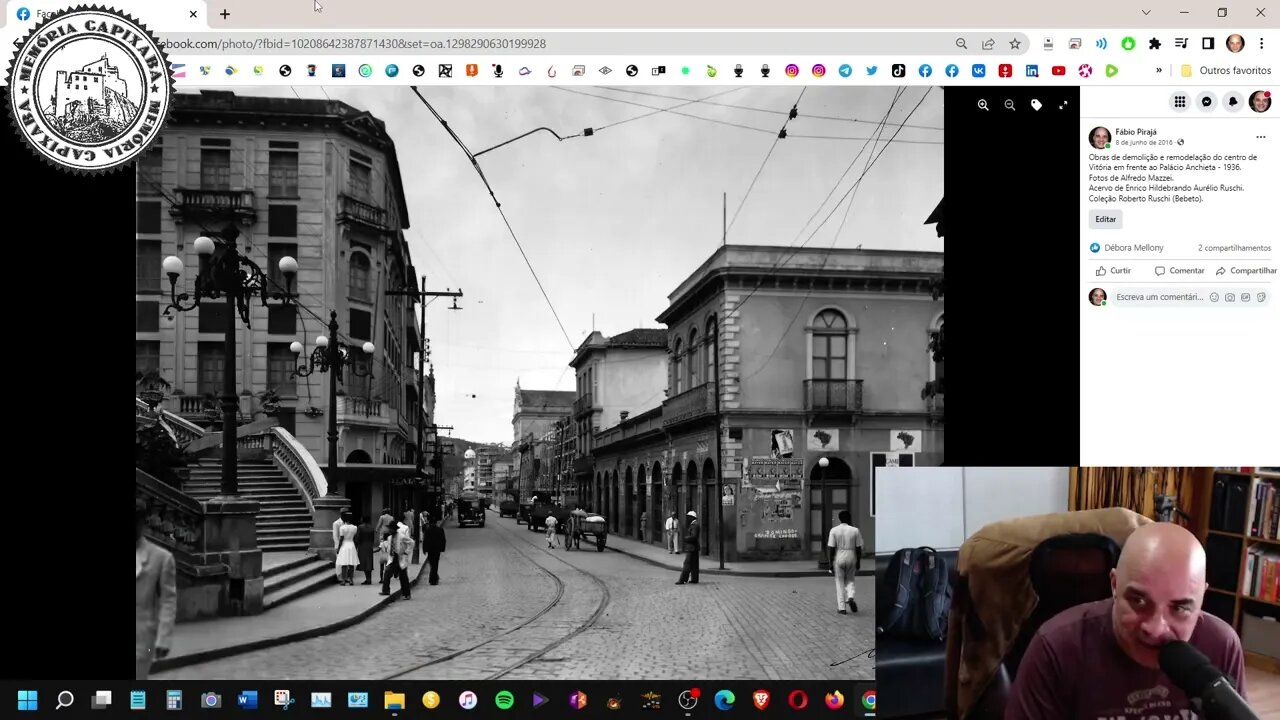Open Facebook notifications bell

tap(1233, 102)
